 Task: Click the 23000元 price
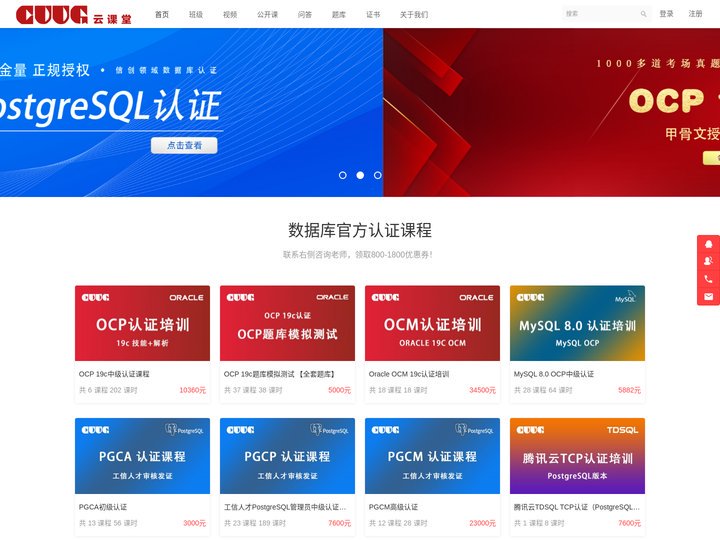tap(482, 523)
